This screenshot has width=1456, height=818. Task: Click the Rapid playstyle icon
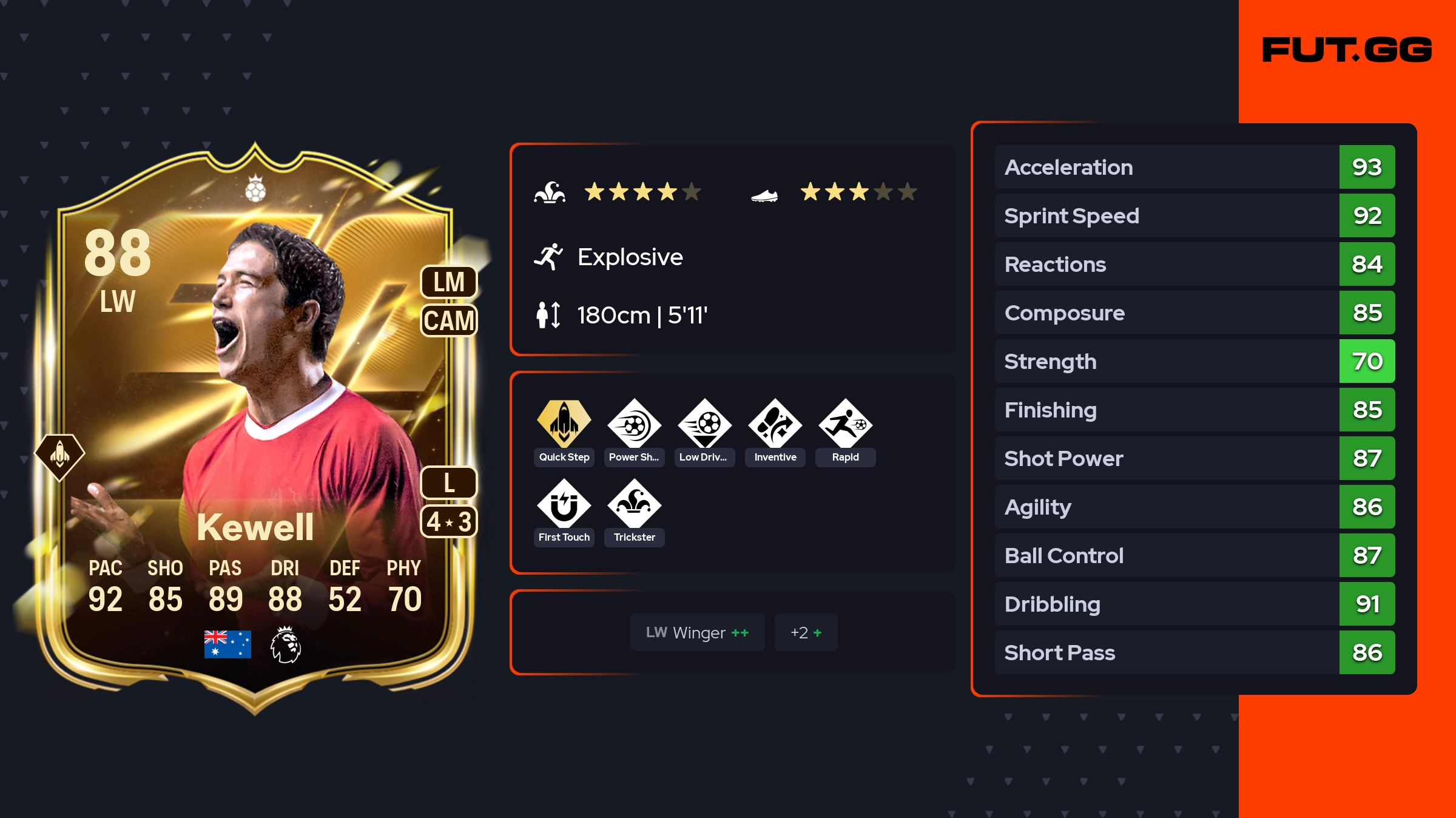[x=845, y=424]
